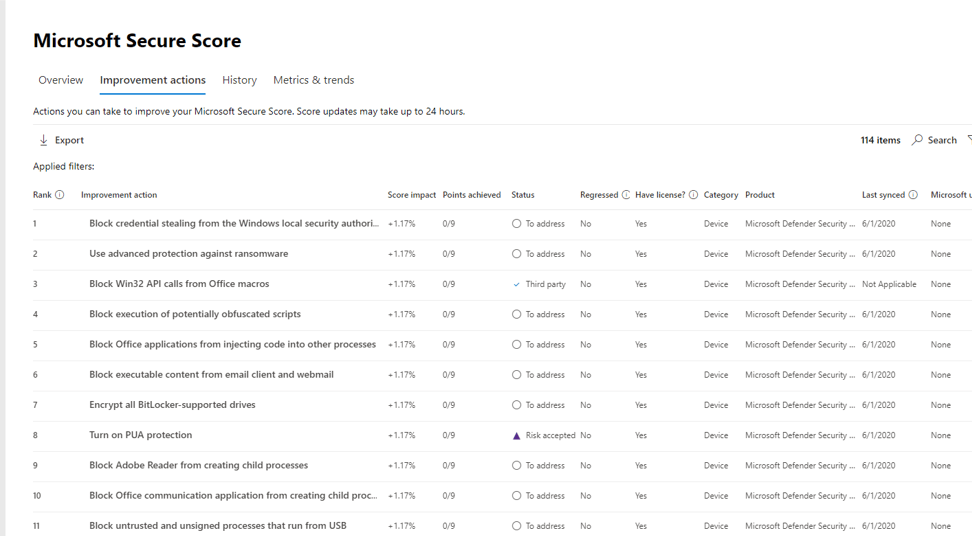Sort by Status column header
This screenshot has height=536, width=972.
523,195
